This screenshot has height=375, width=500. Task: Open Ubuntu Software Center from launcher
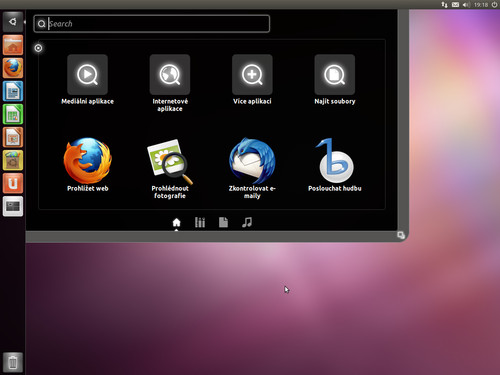tap(13, 160)
